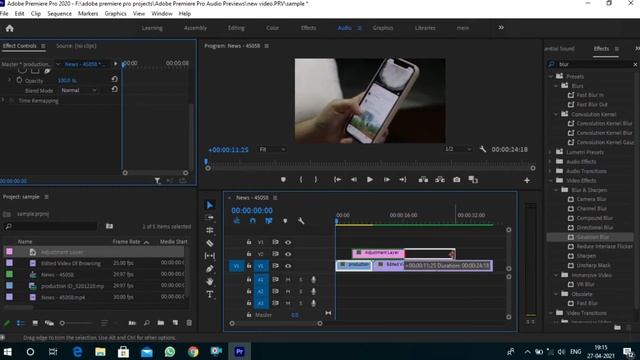Expand Time Remapping property

coord(3,100)
